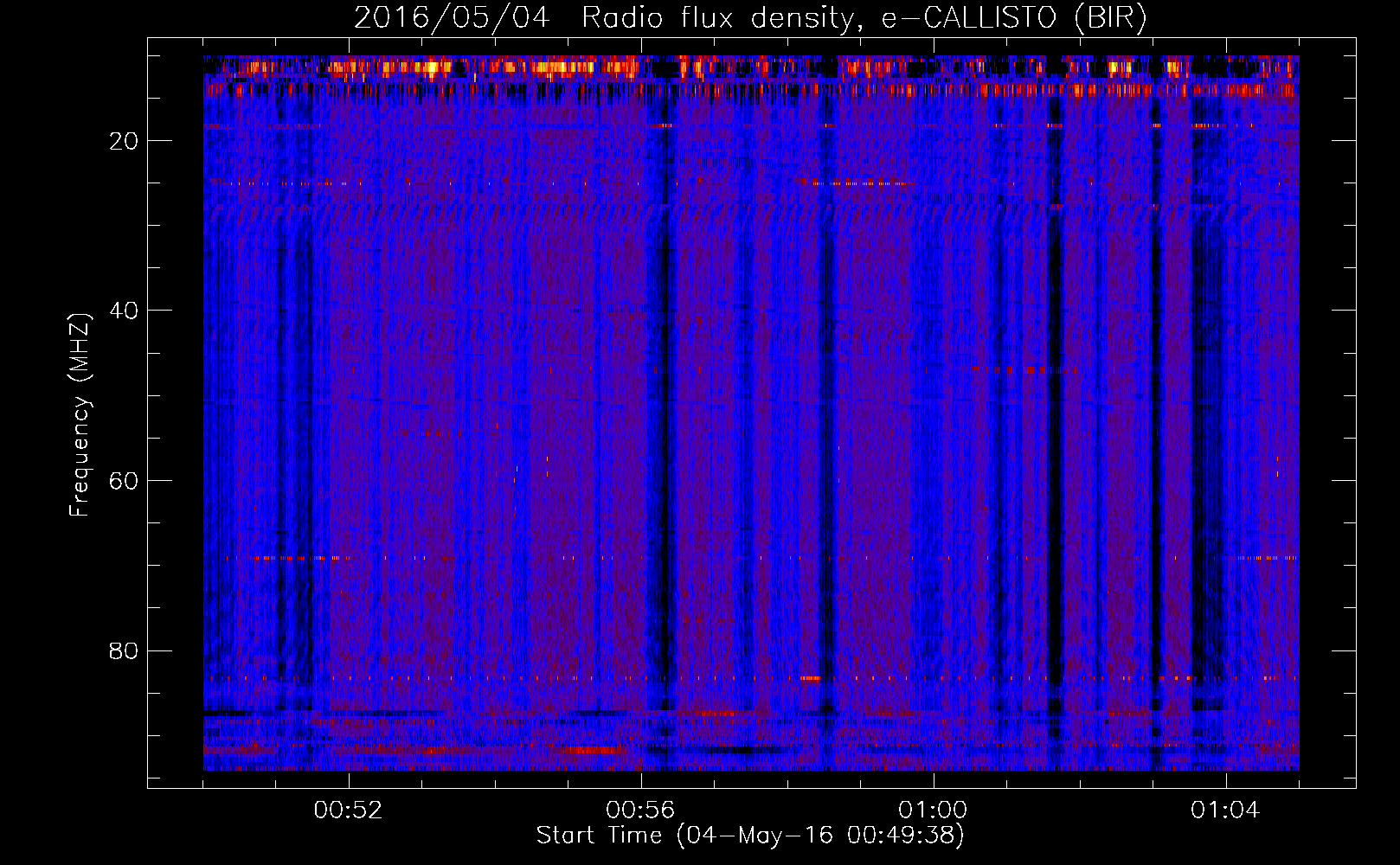This screenshot has height=865, width=1400.
Task: Select the '40' frequency tick label
Action: 125,311
